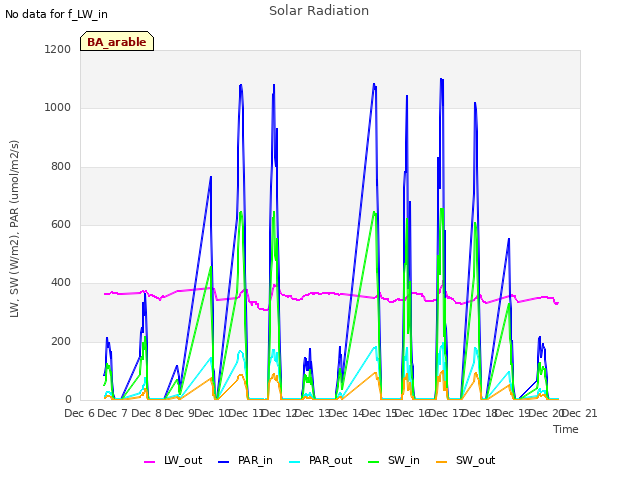Click the blue PAR_in legend swatch
This screenshot has height=480, width=640.
point(223,462)
